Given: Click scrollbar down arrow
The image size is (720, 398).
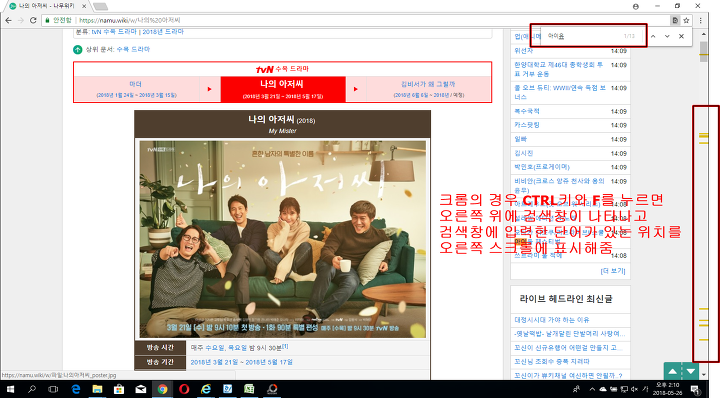Looking at the screenshot, I should pyautogui.click(x=703, y=375).
